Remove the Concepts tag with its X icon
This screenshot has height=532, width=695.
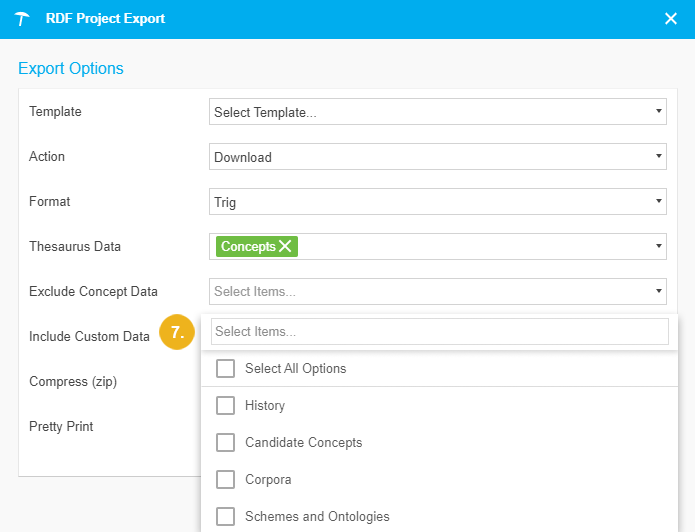point(285,247)
